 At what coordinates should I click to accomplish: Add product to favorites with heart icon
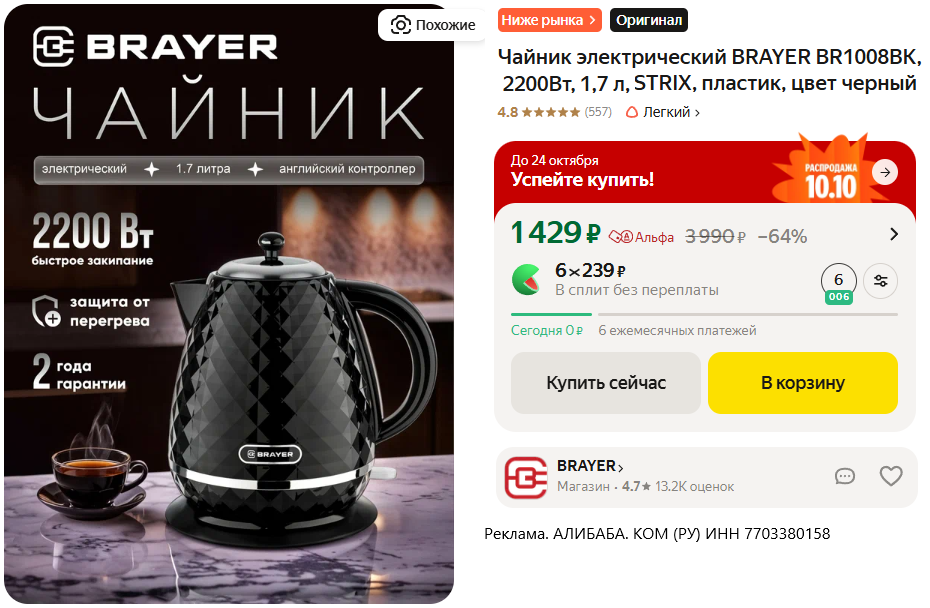(x=891, y=476)
